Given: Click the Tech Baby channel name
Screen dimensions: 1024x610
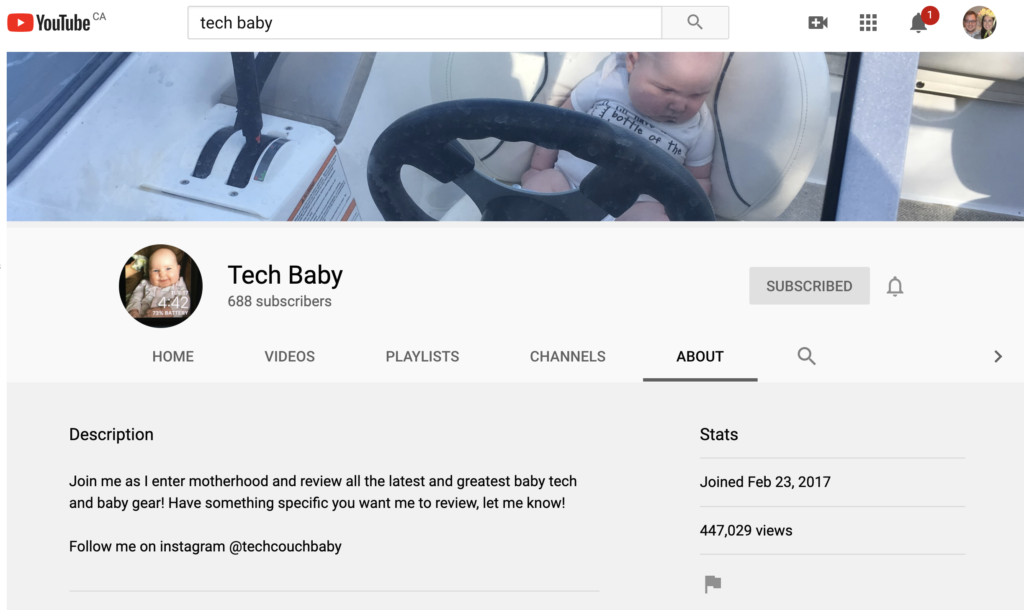Looking at the screenshot, I should (285, 275).
